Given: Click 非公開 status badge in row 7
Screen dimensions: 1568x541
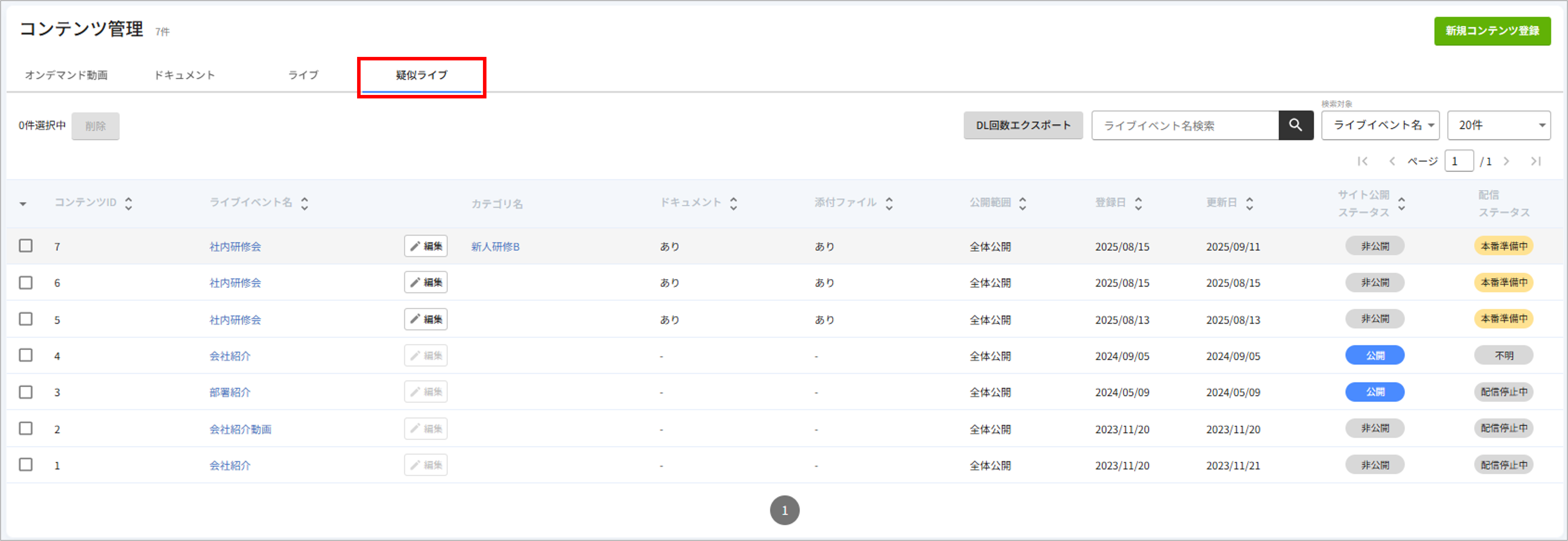Looking at the screenshot, I should (1374, 246).
